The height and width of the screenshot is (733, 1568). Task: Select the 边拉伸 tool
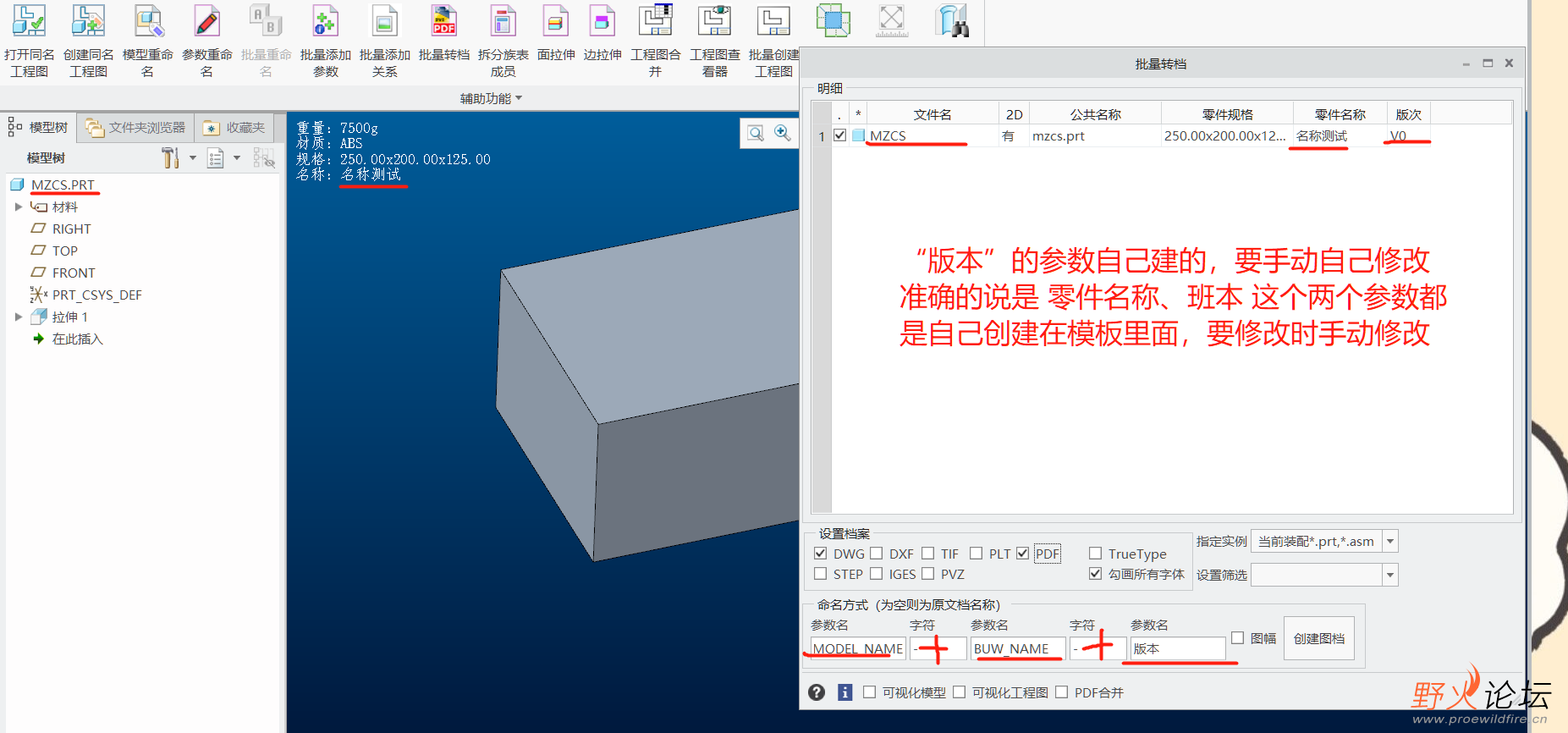pyautogui.click(x=602, y=20)
